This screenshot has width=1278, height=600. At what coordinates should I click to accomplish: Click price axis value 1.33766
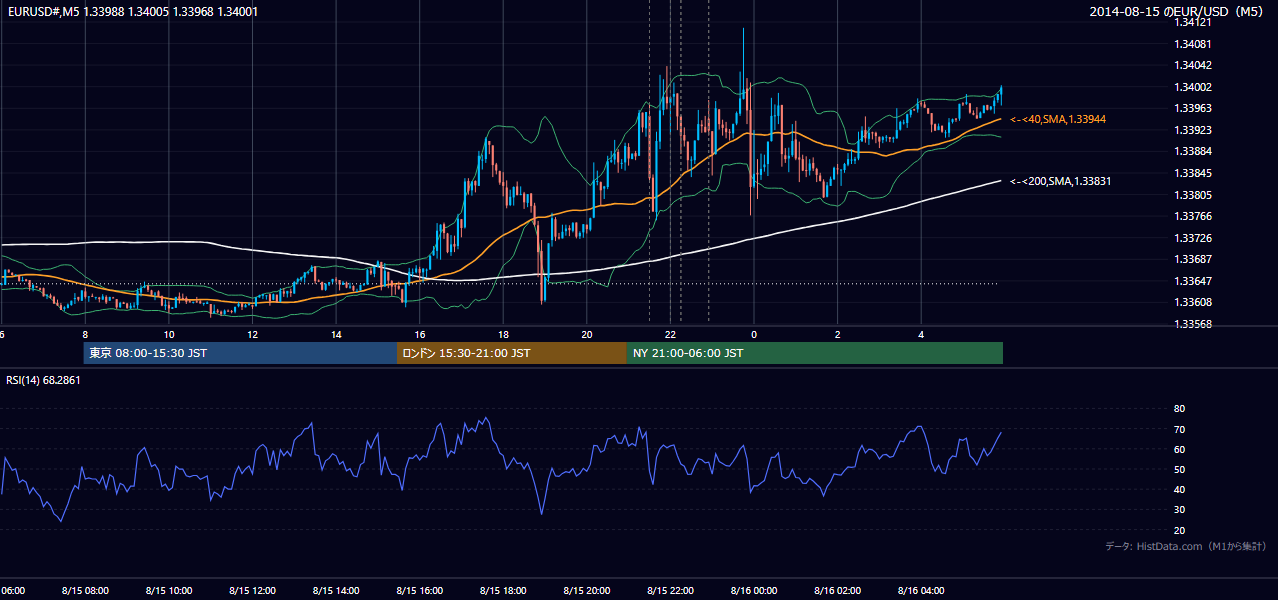[x=1194, y=216]
